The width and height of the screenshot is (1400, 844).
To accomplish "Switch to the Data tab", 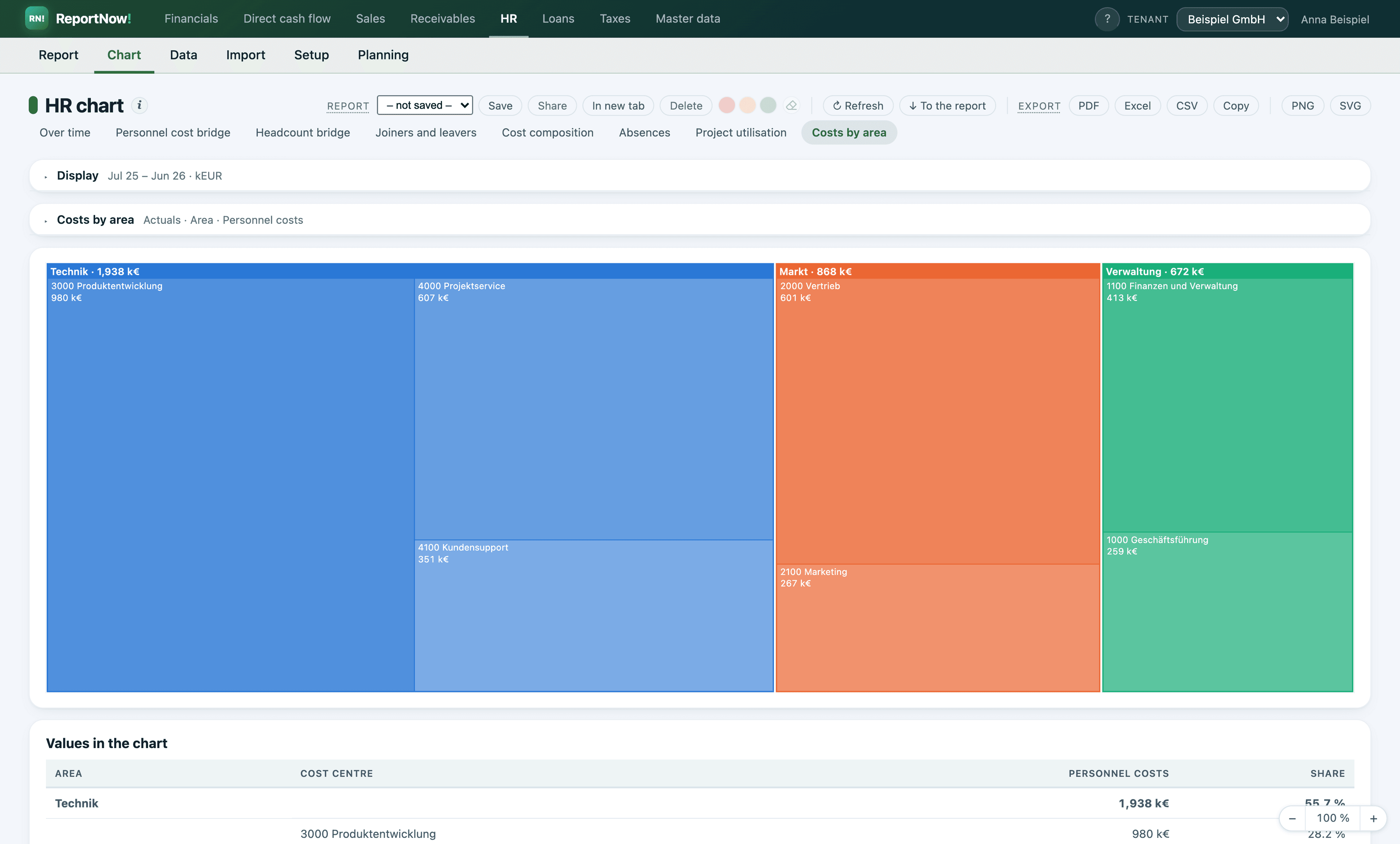I will click(183, 55).
